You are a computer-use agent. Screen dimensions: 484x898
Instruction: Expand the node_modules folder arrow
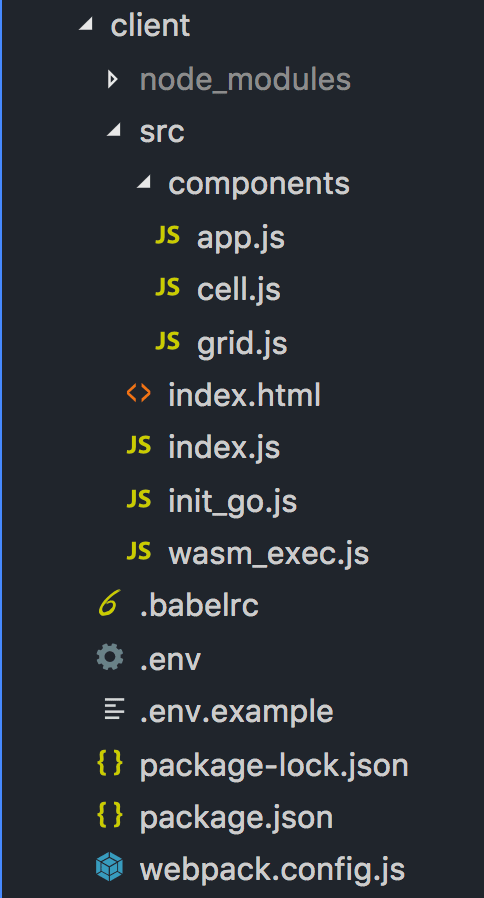(x=112, y=79)
